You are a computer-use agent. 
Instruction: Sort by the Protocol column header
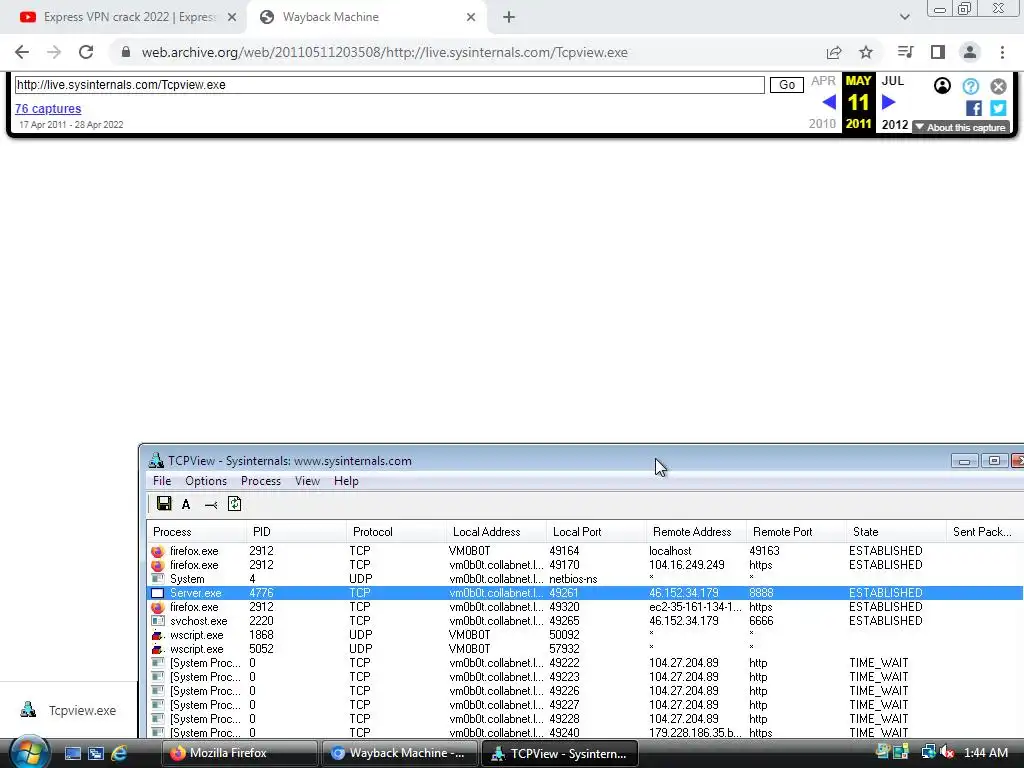[396, 532]
